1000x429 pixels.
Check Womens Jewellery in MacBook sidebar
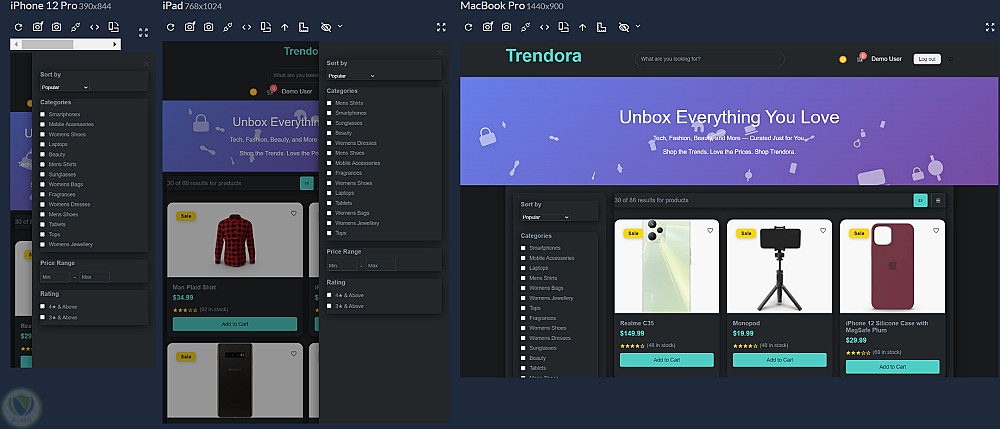[524, 298]
